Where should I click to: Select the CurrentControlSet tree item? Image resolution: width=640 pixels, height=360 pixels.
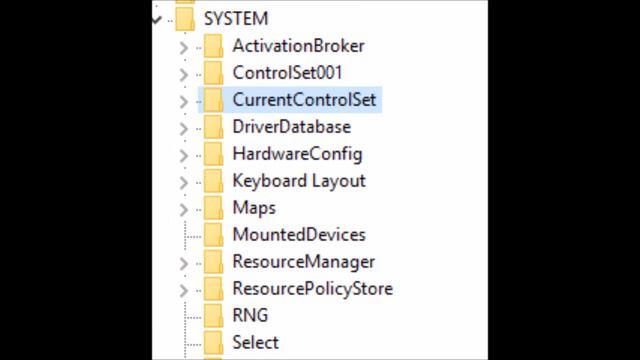coord(290,100)
